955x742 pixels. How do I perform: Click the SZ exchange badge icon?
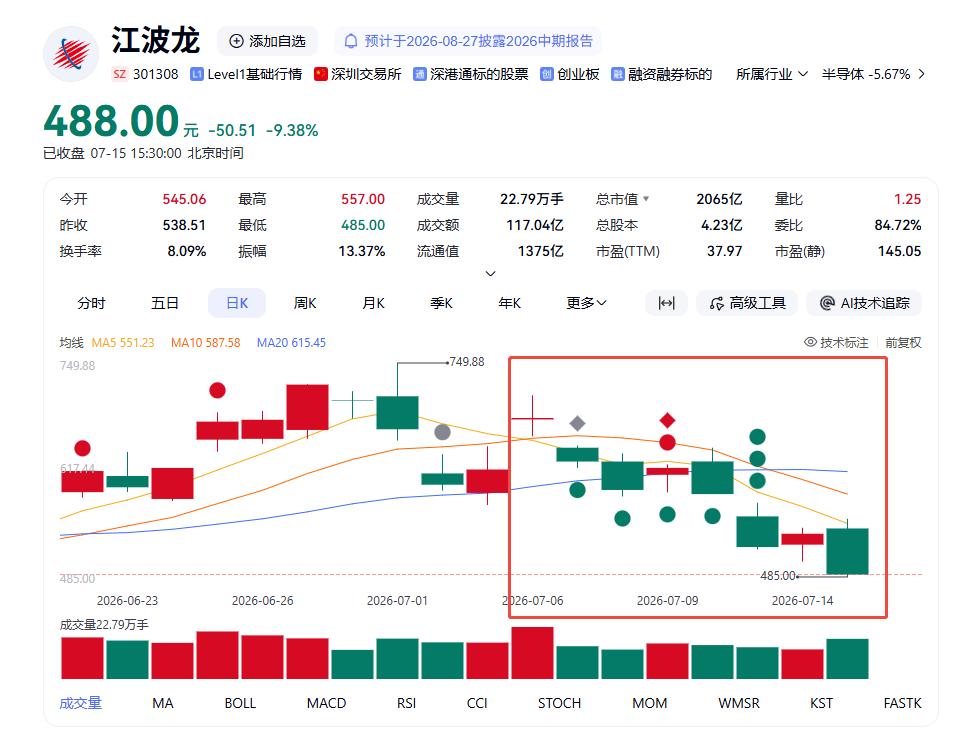point(119,74)
